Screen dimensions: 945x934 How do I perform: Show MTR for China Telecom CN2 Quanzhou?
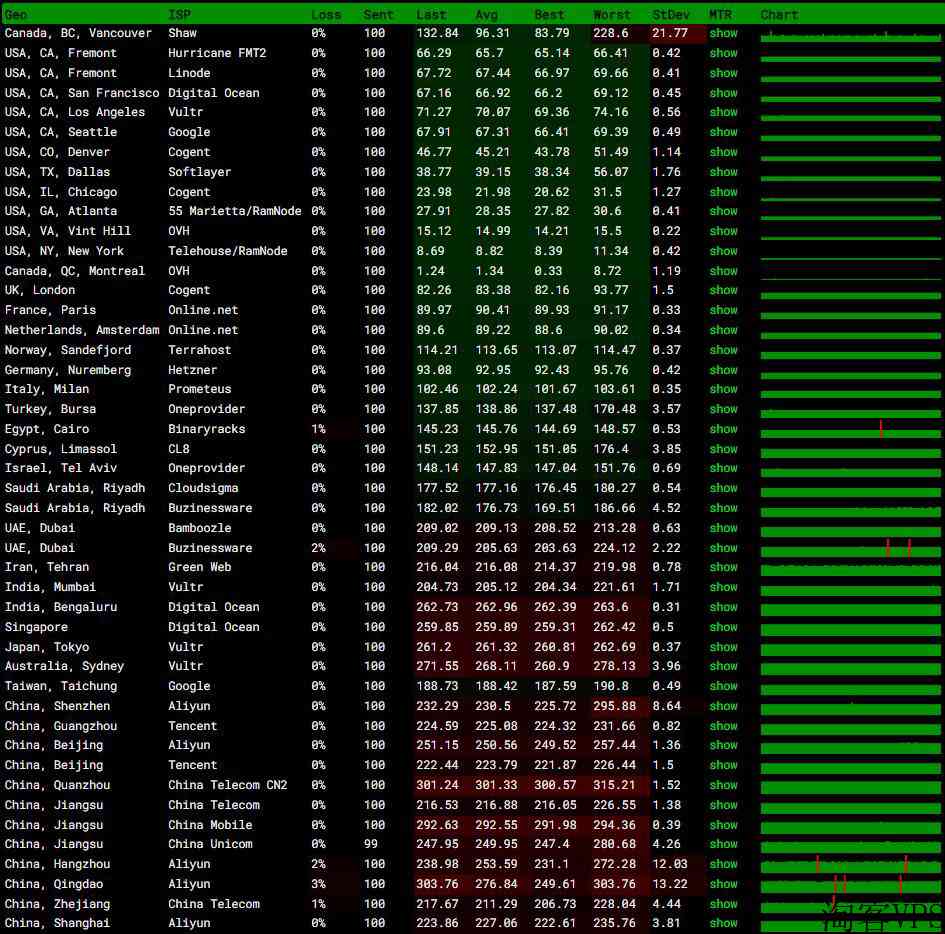(x=723, y=785)
